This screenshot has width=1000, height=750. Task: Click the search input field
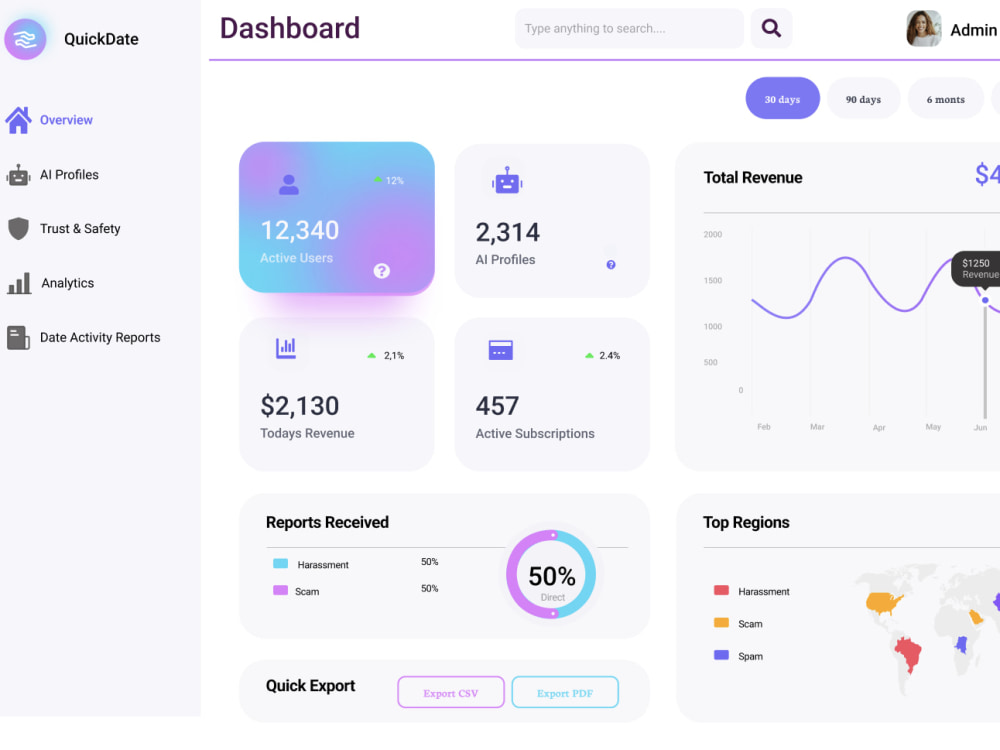coord(629,28)
